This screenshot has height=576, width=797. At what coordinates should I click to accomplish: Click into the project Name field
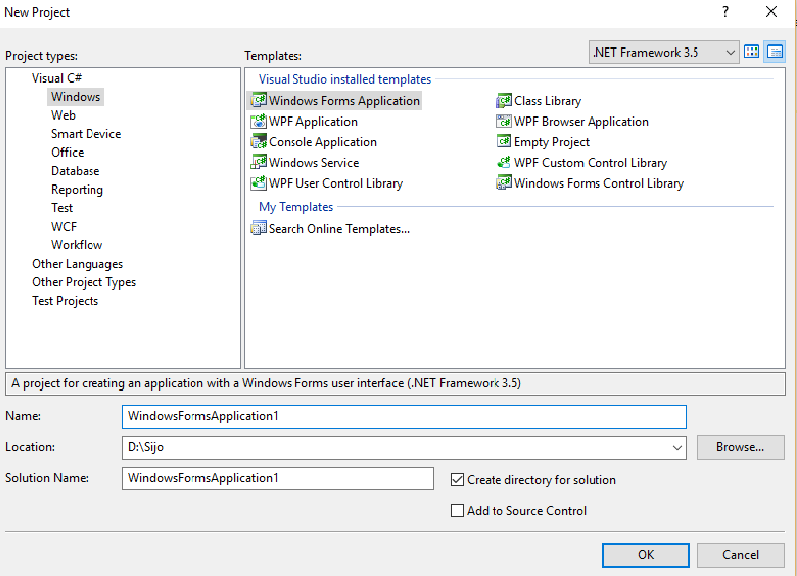405,416
